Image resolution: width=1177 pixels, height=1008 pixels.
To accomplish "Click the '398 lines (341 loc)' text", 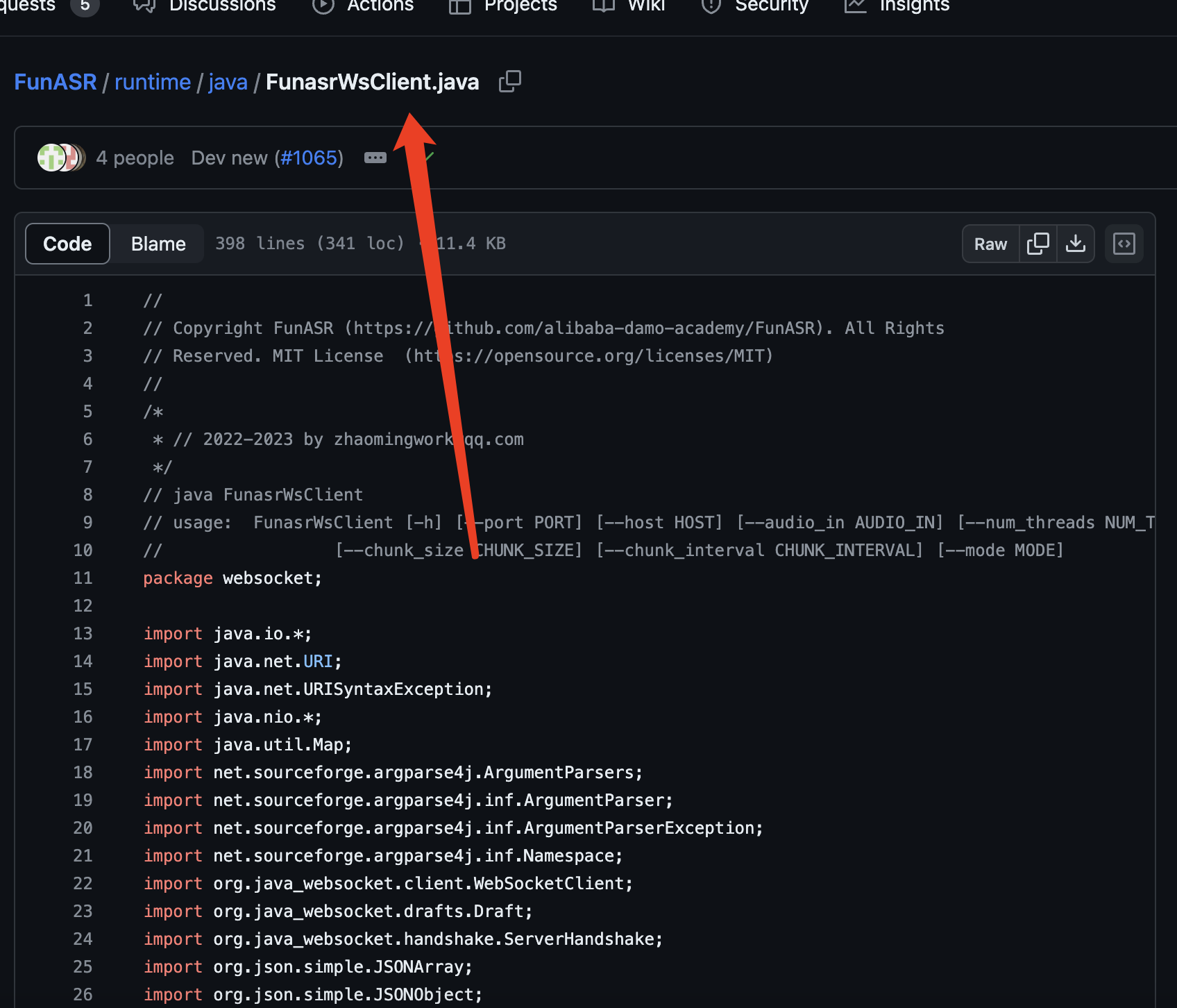I will tap(310, 244).
